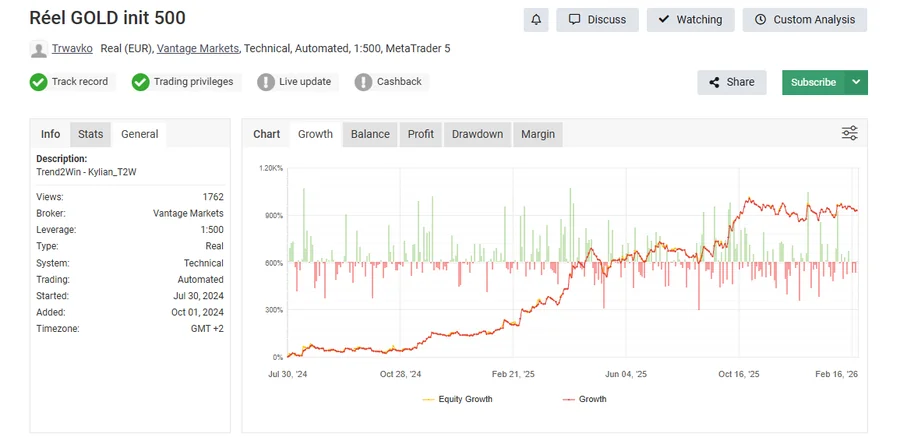Click the Leverage value 1:500 in the General panel

pyautogui.click(x=212, y=230)
